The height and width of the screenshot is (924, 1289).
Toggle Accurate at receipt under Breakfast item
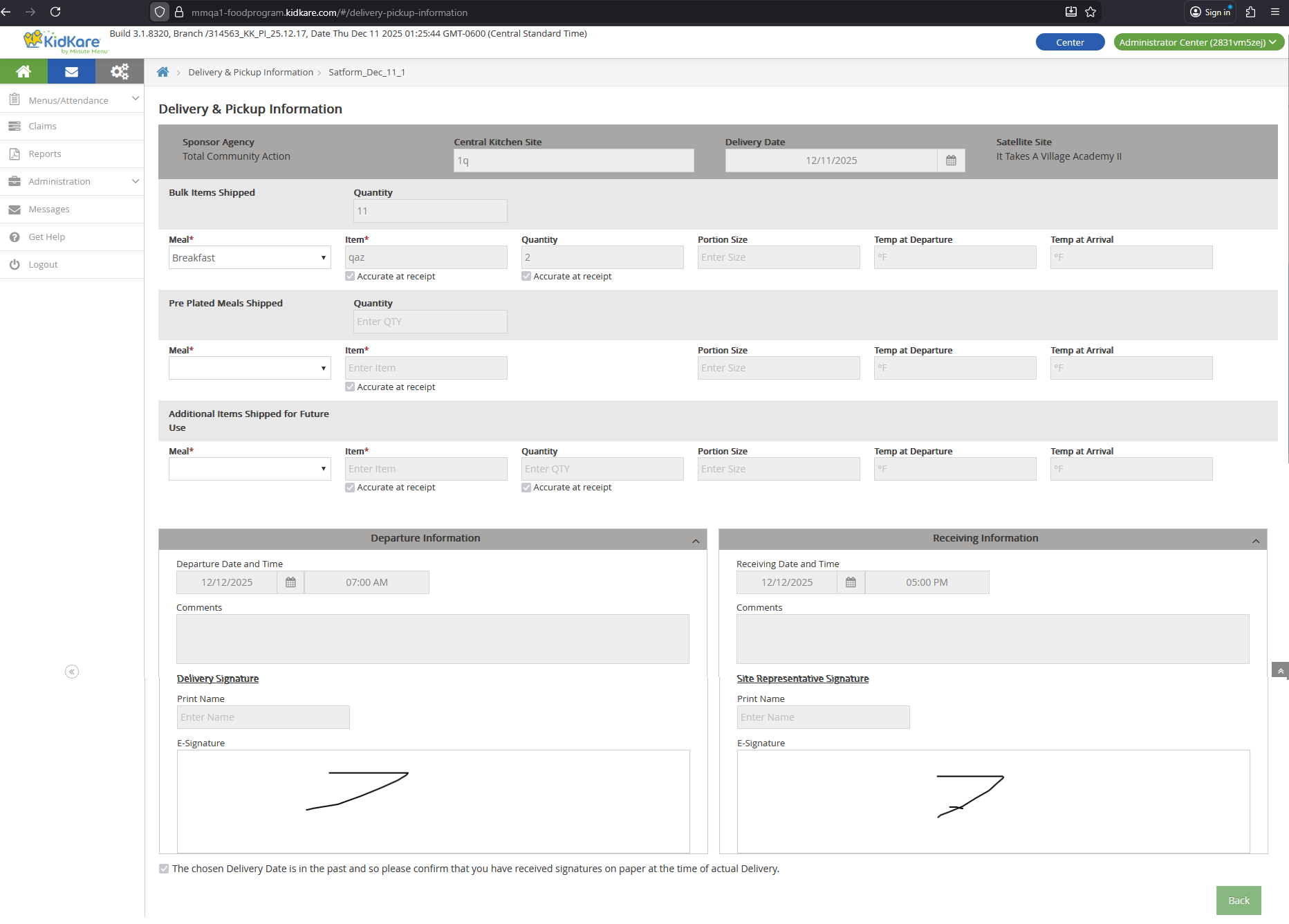click(x=350, y=277)
